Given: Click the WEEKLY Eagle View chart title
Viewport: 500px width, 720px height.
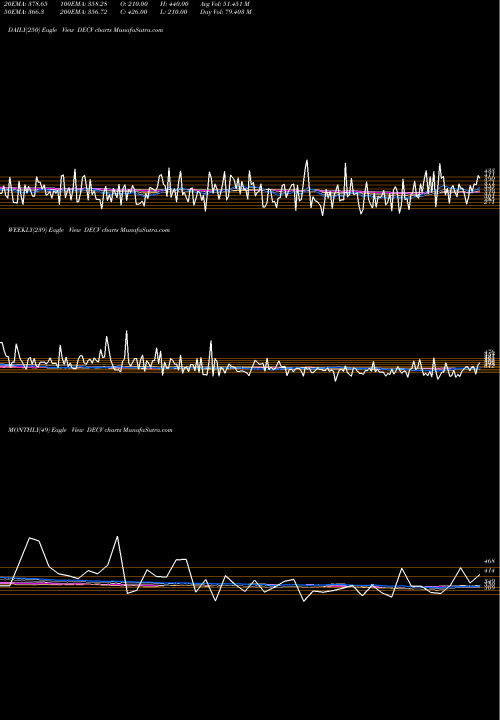Looking at the screenshot, I should coord(89,230).
